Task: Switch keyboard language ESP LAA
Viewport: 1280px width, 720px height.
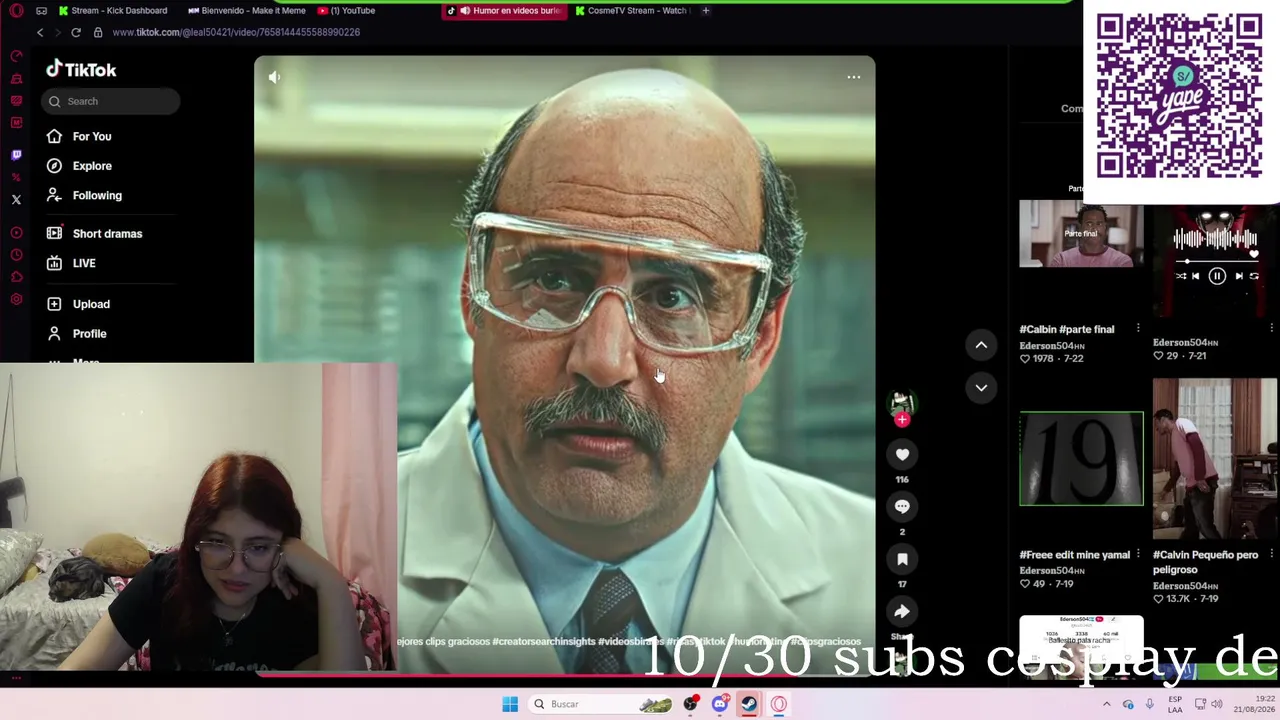Action: (1175, 704)
